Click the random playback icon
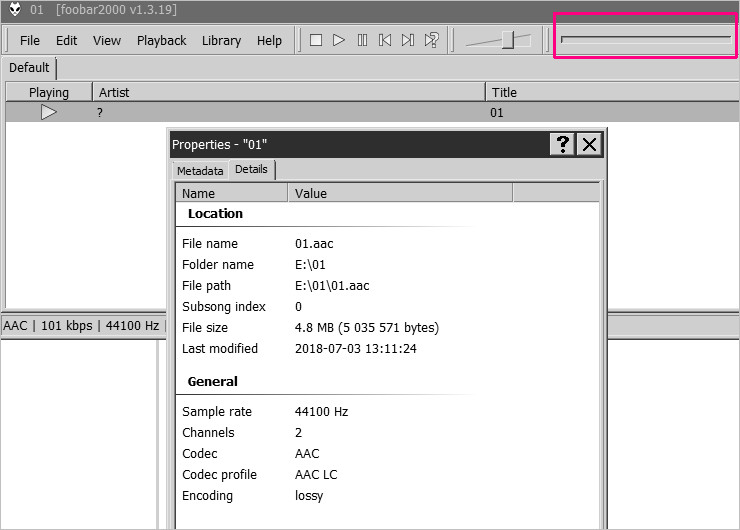 pos(432,40)
